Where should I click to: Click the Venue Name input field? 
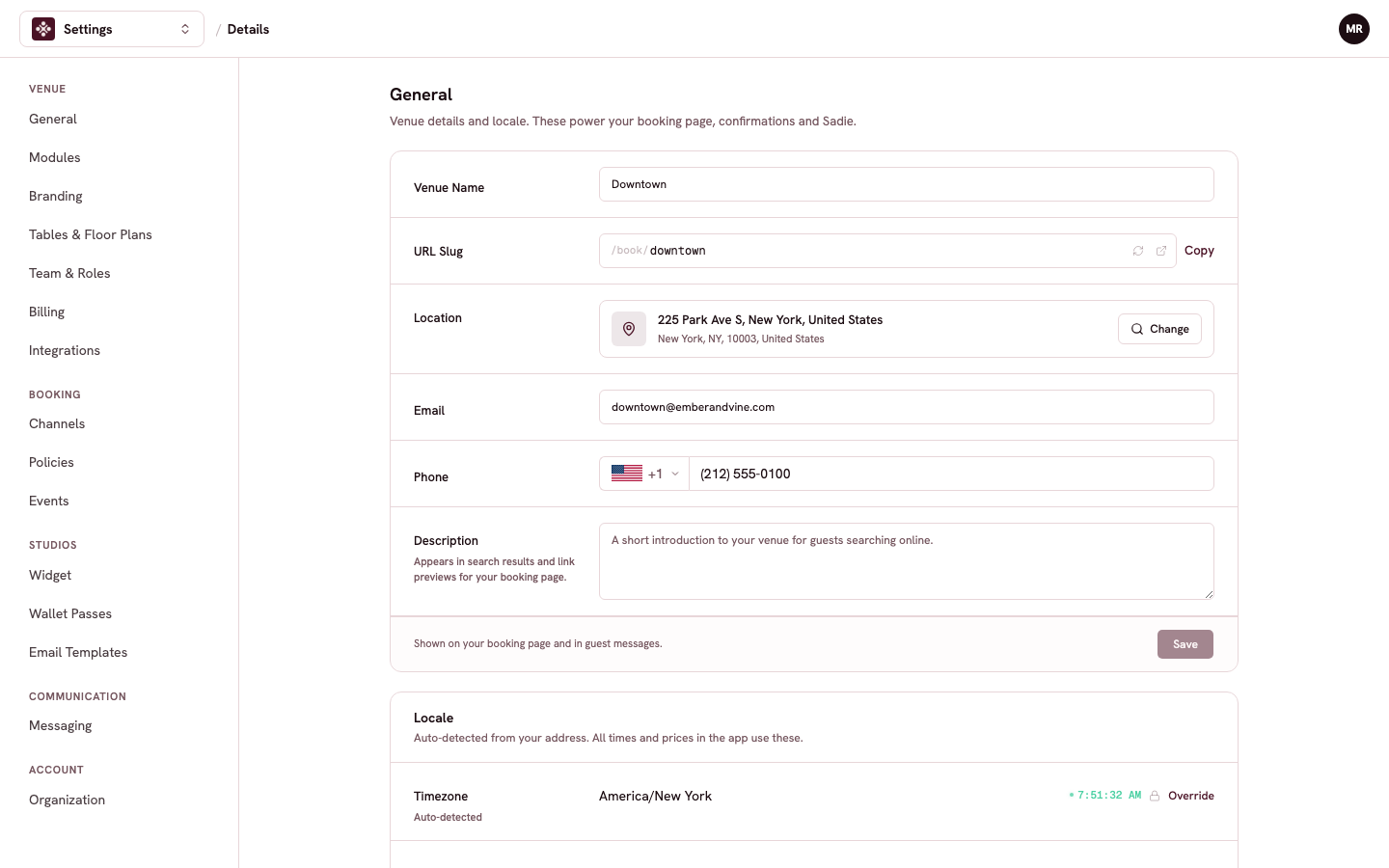coord(907,184)
